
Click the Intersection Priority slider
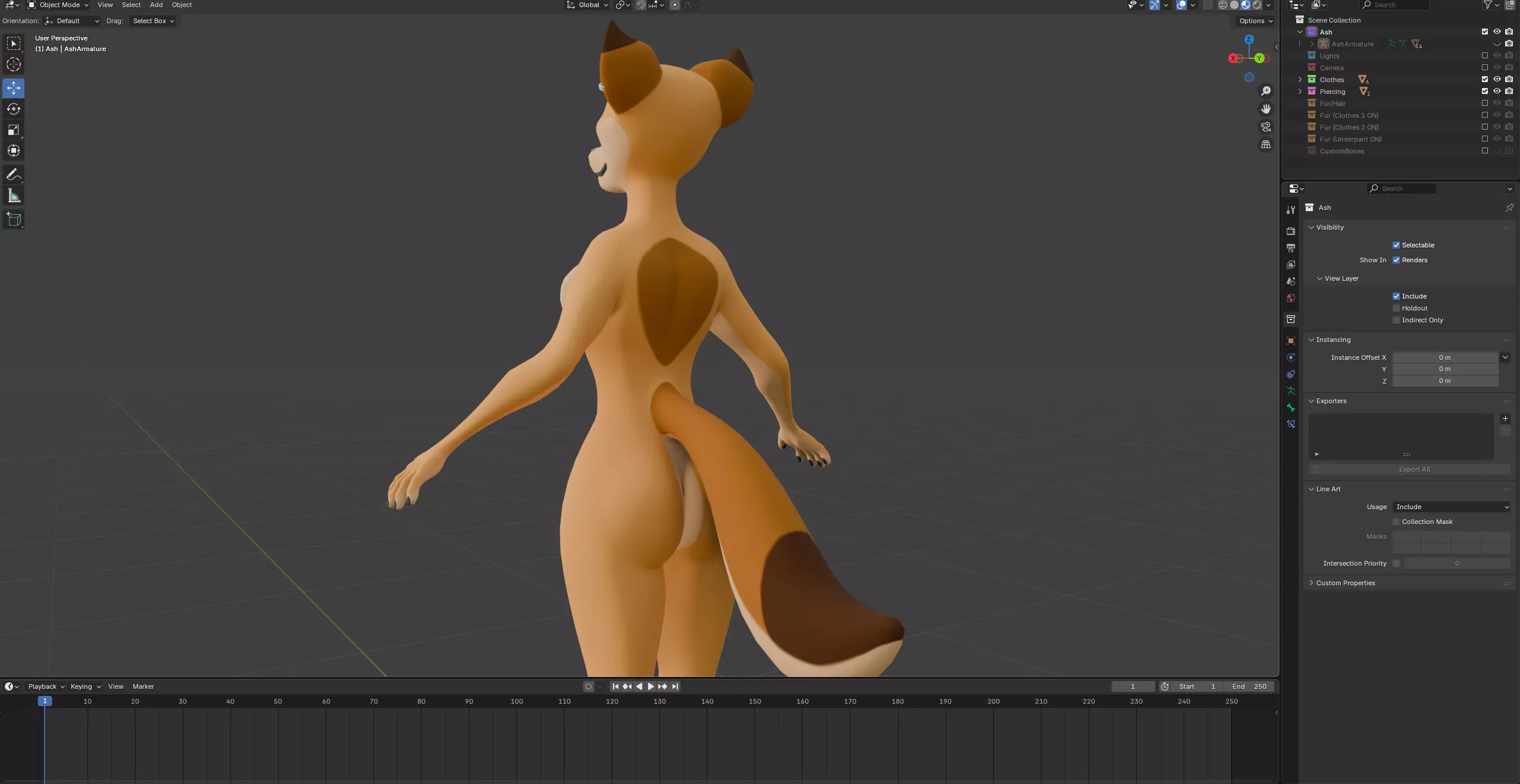point(1457,563)
